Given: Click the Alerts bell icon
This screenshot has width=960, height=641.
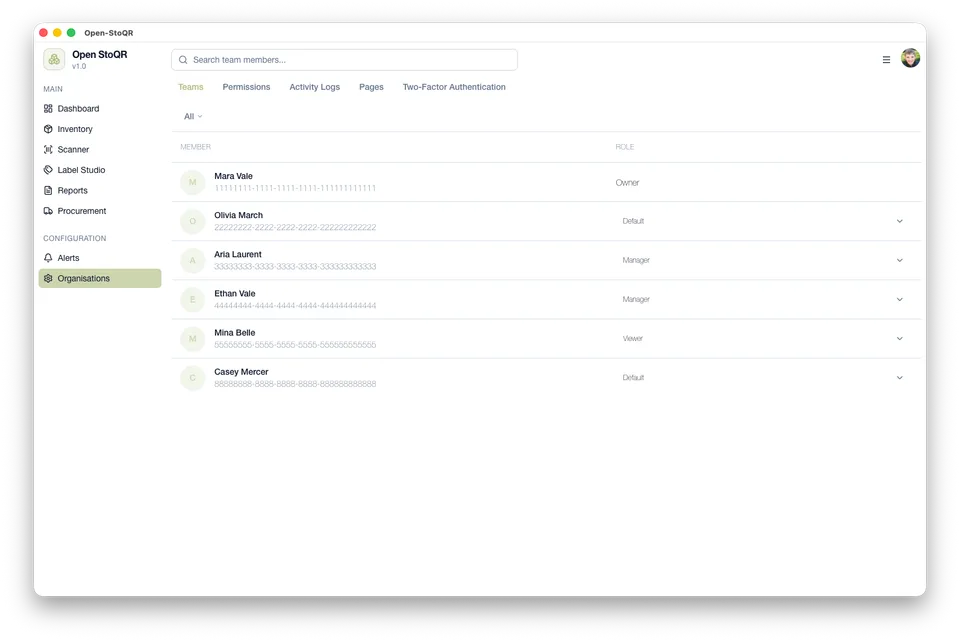Looking at the screenshot, I should point(48,258).
